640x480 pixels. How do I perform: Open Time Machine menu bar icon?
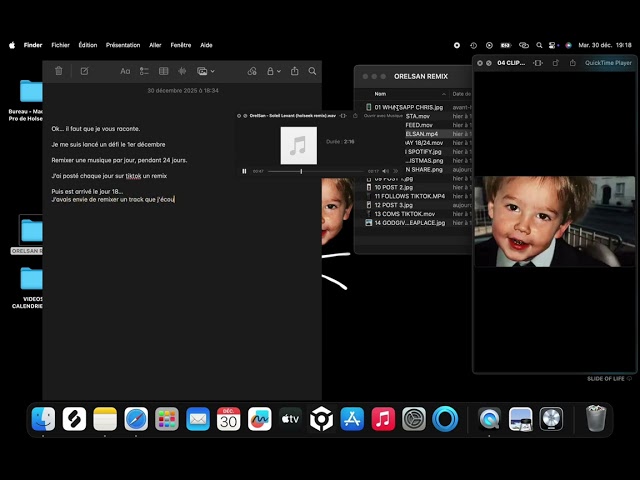pos(473,45)
